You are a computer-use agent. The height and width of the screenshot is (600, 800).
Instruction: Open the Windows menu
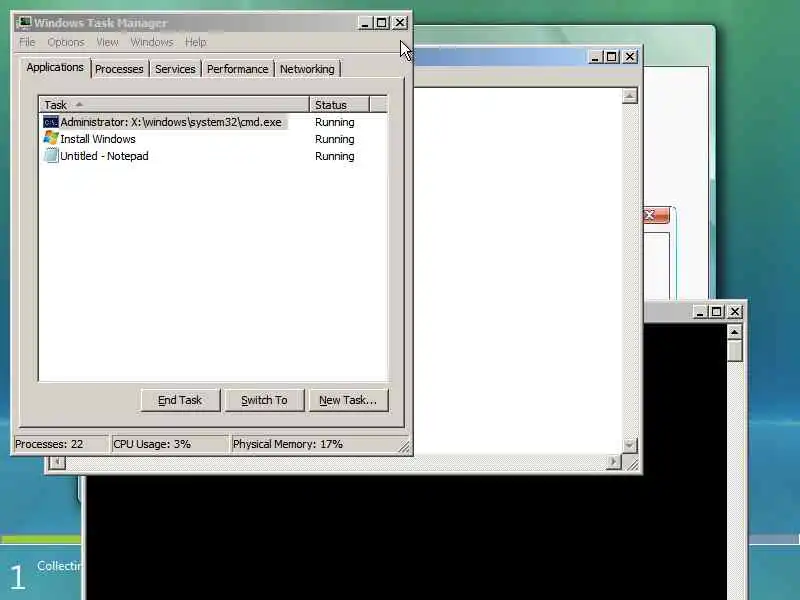tap(152, 42)
